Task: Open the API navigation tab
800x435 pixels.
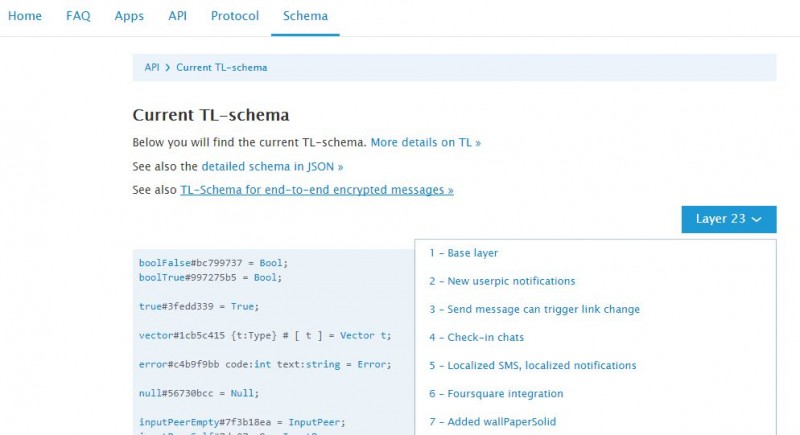Action: pyautogui.click(x=177, y=16)
